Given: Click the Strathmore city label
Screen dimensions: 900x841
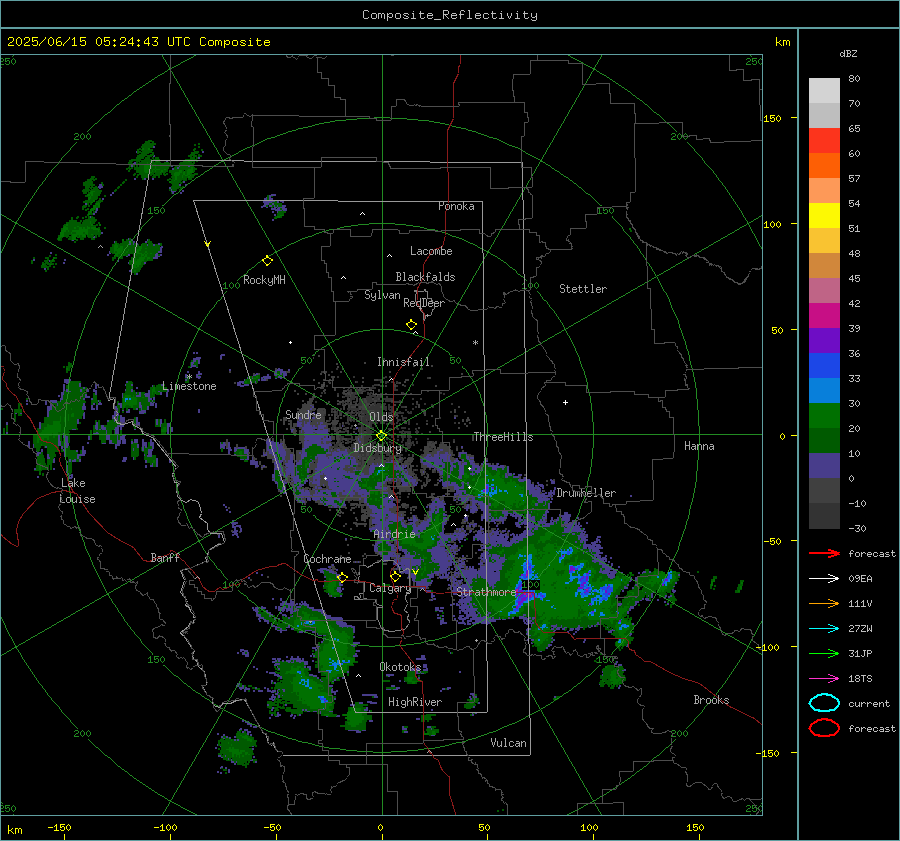Looking at the screenshot, I should (486, 592).
